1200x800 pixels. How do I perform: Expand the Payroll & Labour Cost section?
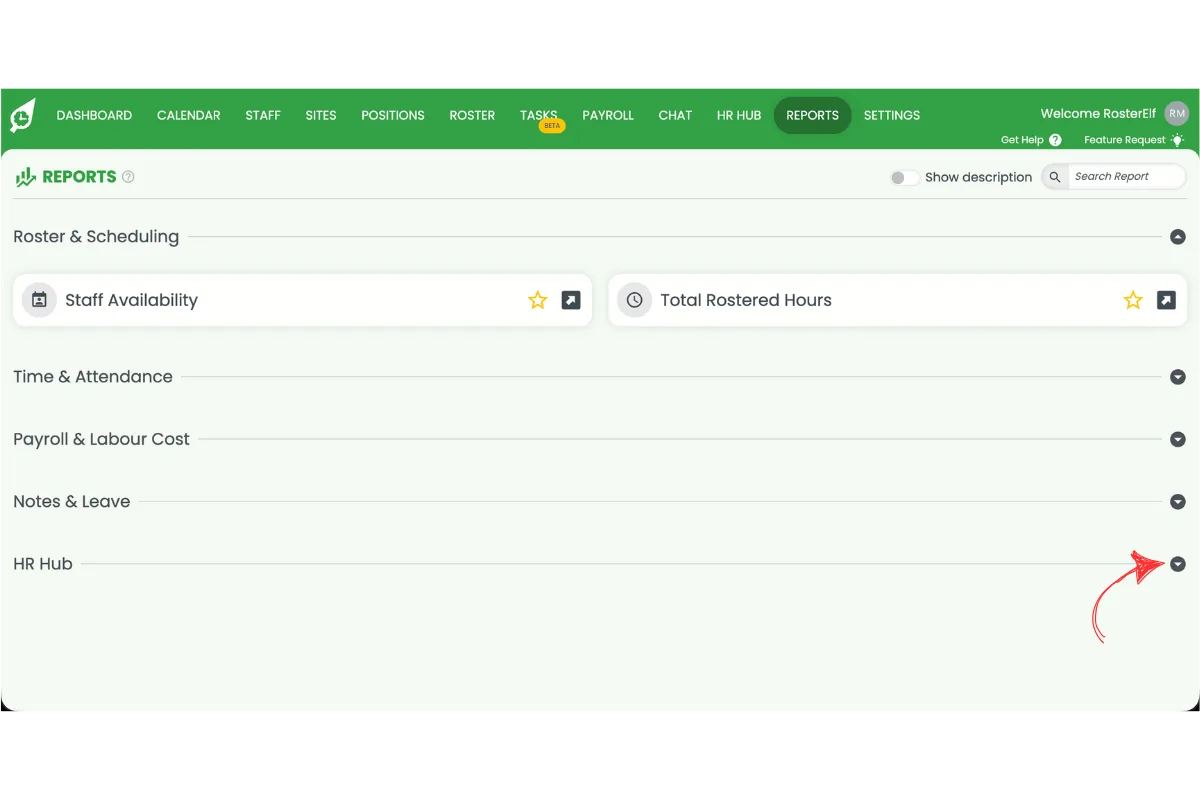(x=1178, y=439)
